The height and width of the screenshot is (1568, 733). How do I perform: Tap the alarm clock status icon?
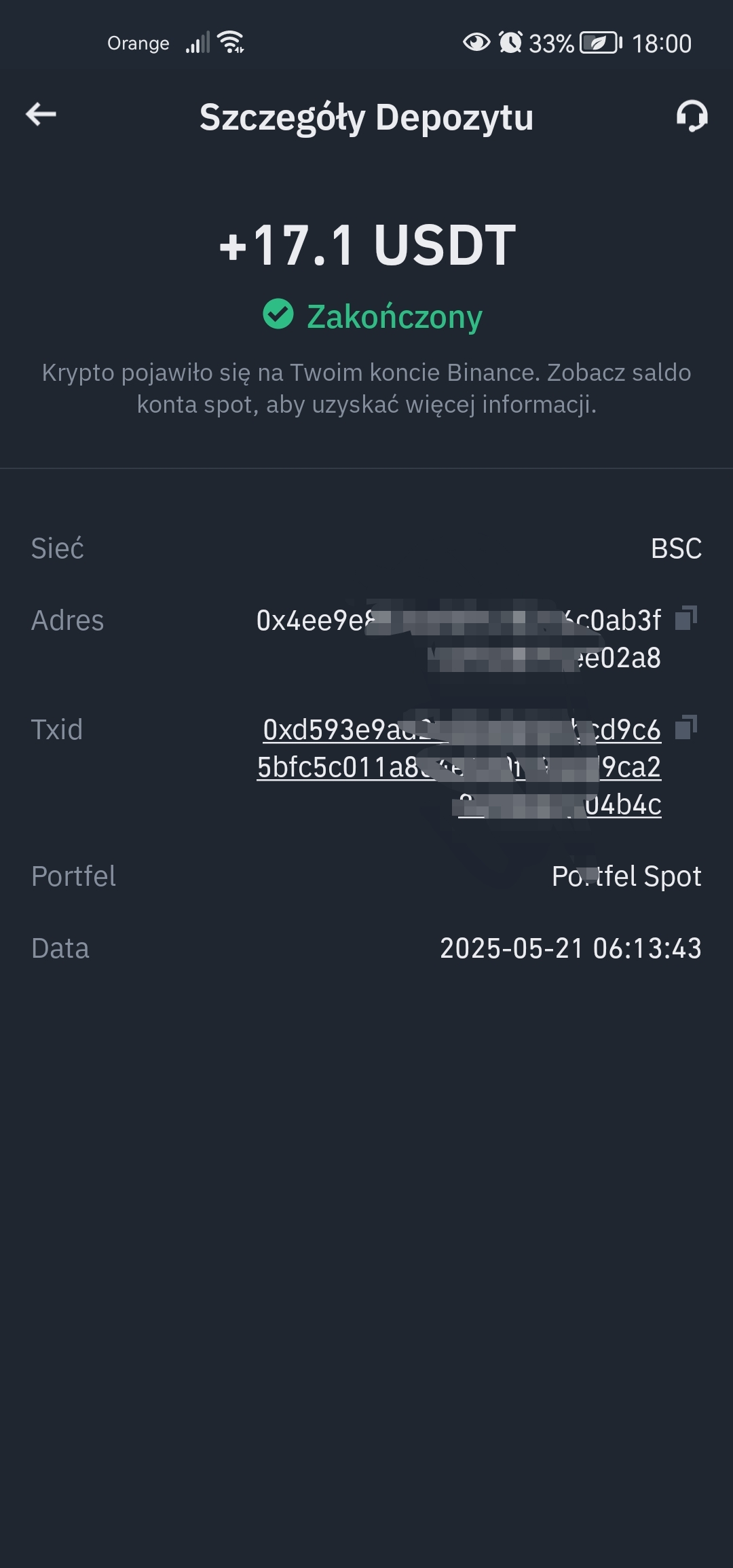[510, 42]
